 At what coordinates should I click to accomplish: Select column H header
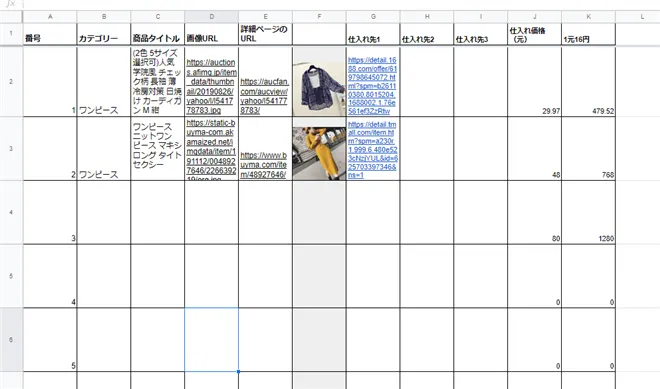click(x=427, y=17)
